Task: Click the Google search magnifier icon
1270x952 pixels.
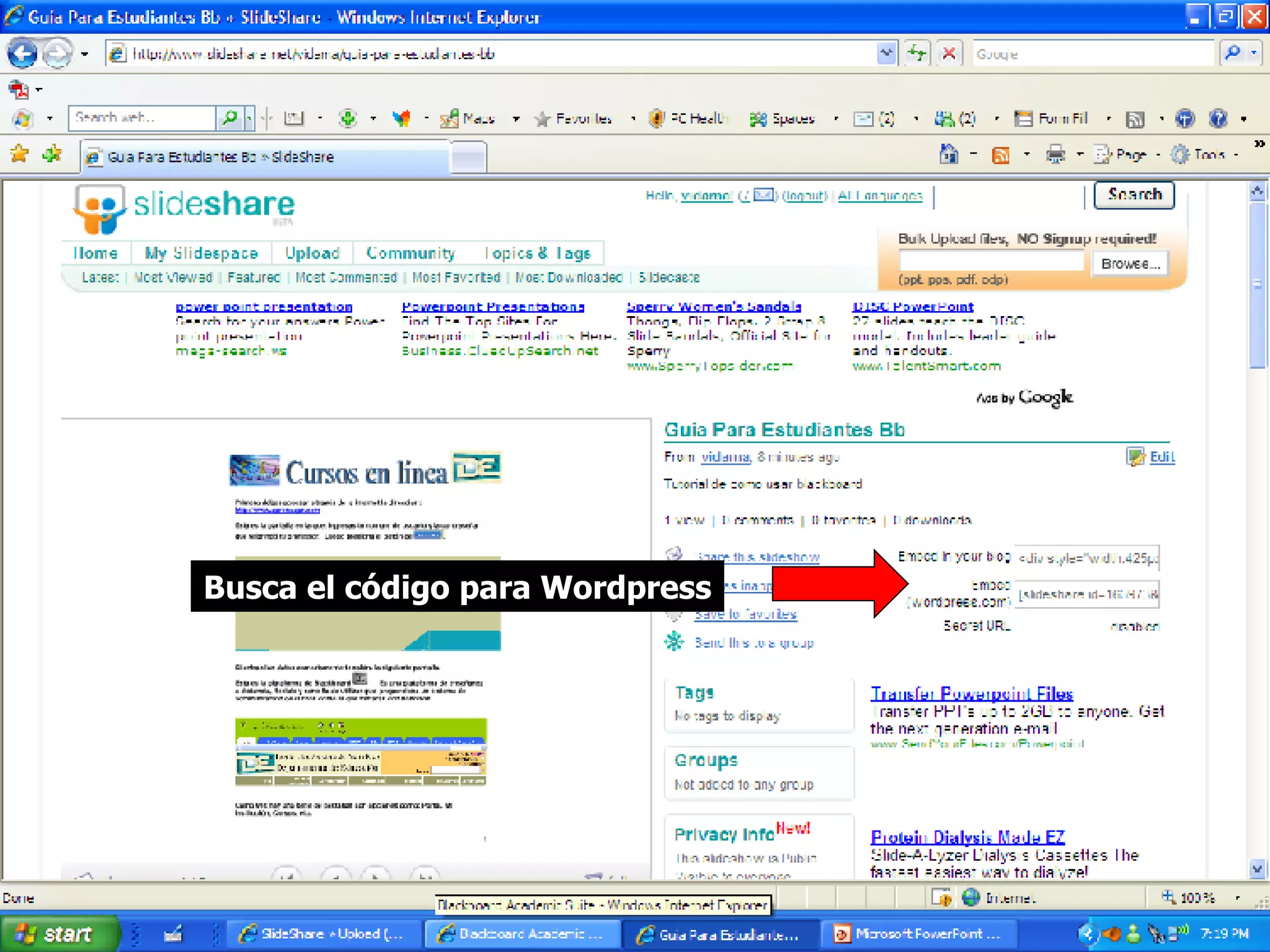Action: 1233,54
